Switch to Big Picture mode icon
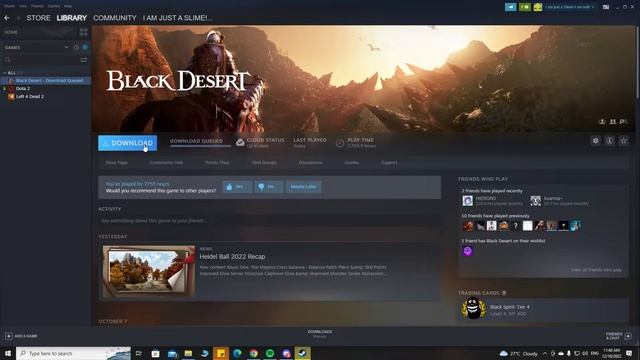The image size is (640, 360). tap(606, 7)
